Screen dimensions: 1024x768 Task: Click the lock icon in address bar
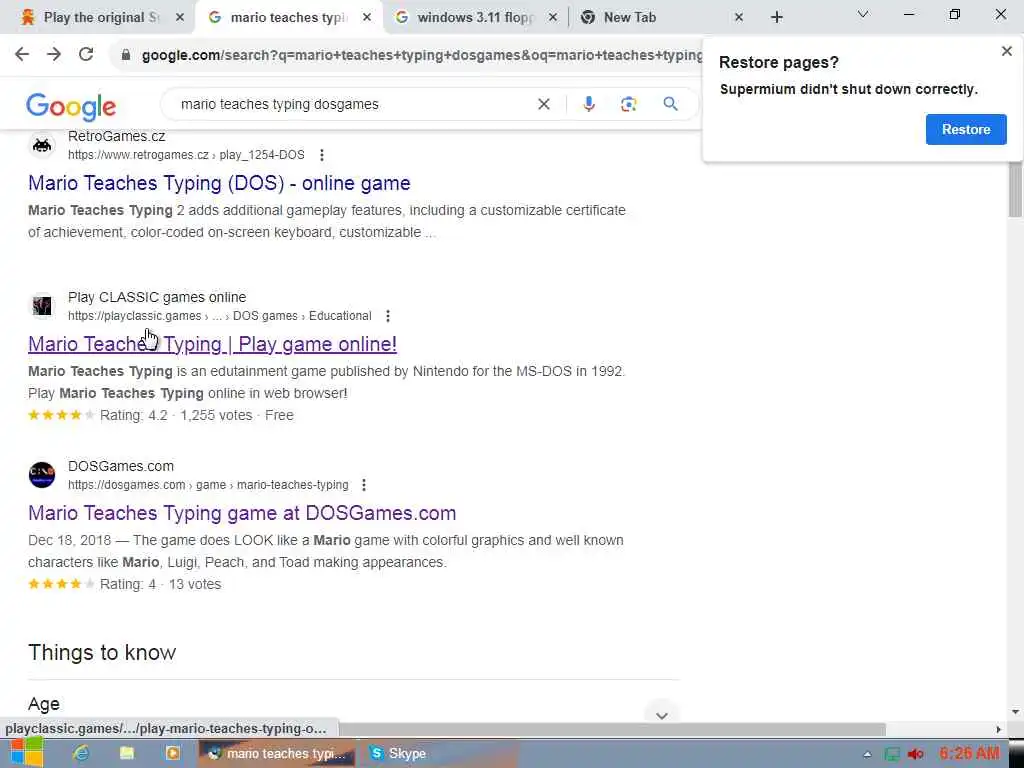[x=125, y=56]
